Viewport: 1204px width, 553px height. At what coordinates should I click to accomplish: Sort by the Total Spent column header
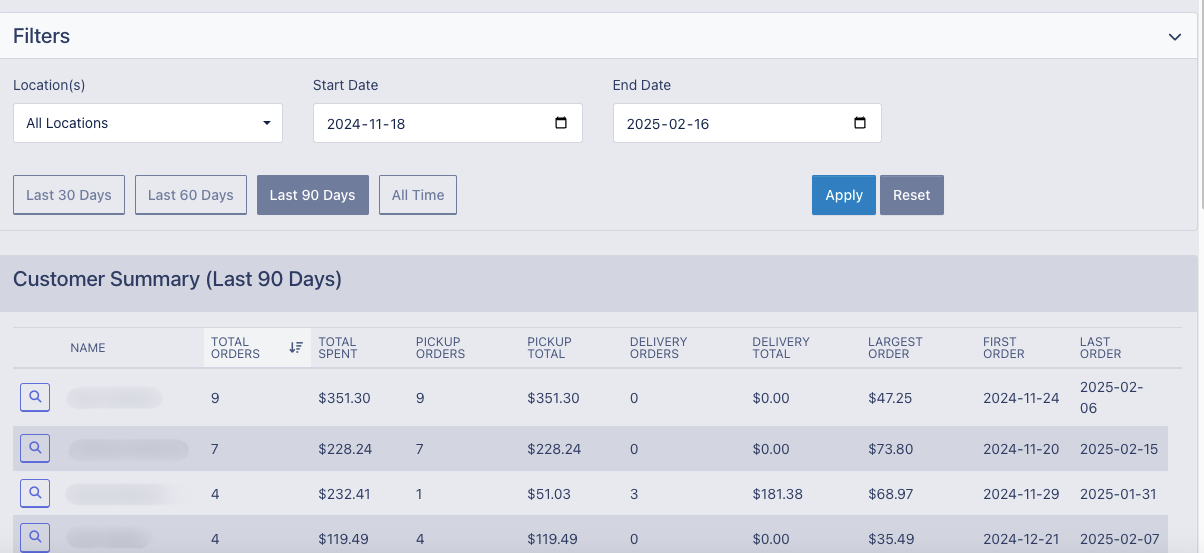point(337,348)
